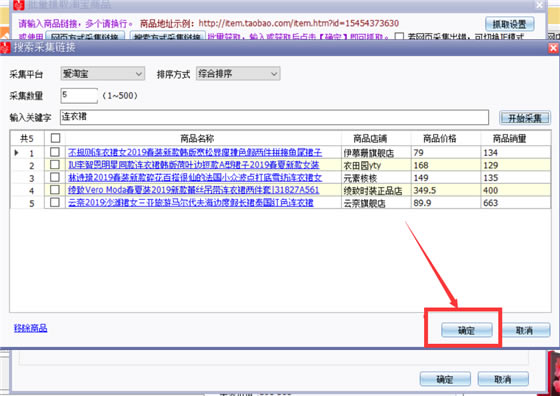Click the 商品销量 column header
This screenshot has width=560, height=396.
pyautogui.click(x=510, y=139)
